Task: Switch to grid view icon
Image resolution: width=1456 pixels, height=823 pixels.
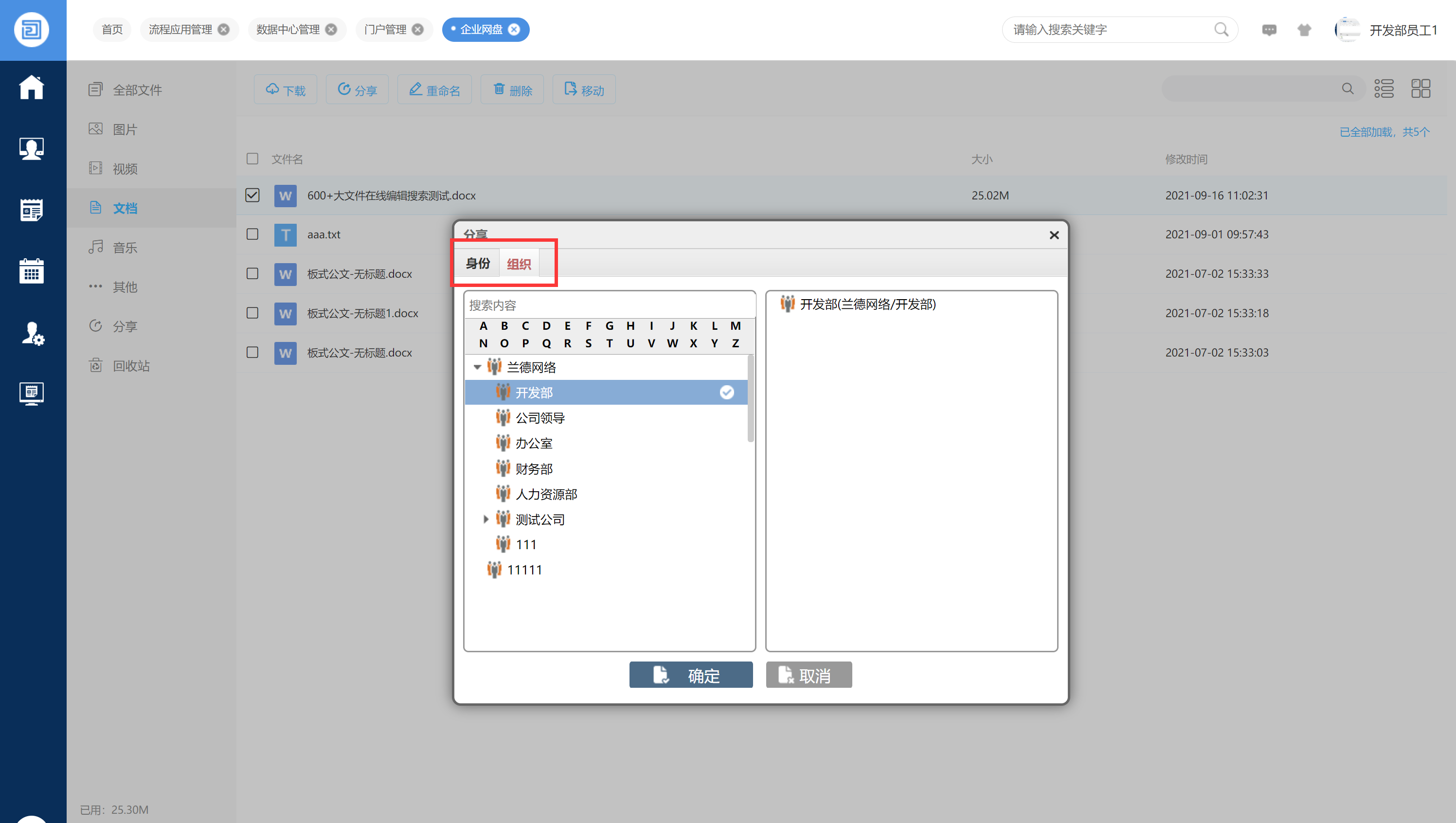Action: click(x=1420, y=89)
